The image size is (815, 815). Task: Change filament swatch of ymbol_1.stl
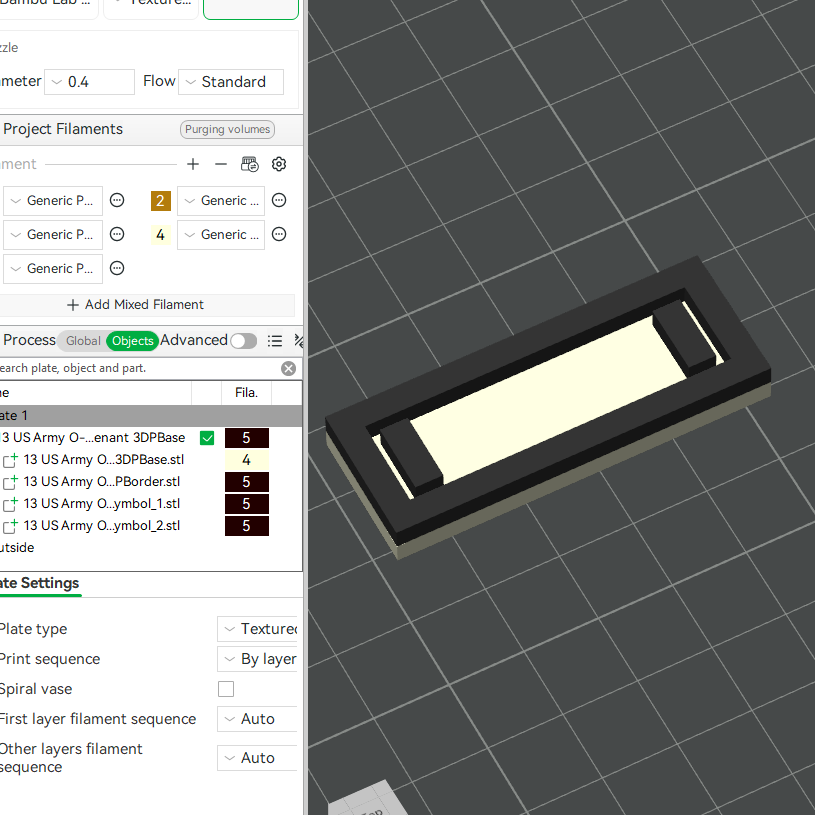click(x=246, y=504)
